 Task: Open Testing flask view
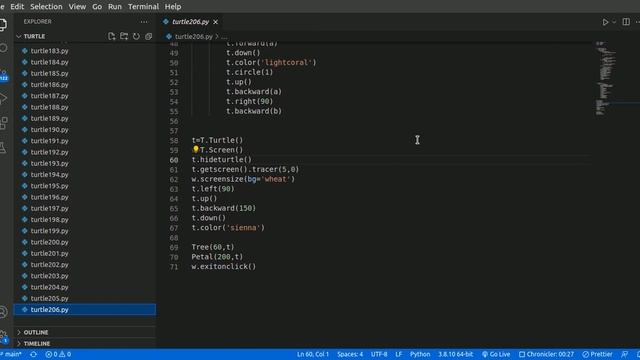tap(3, 147)
